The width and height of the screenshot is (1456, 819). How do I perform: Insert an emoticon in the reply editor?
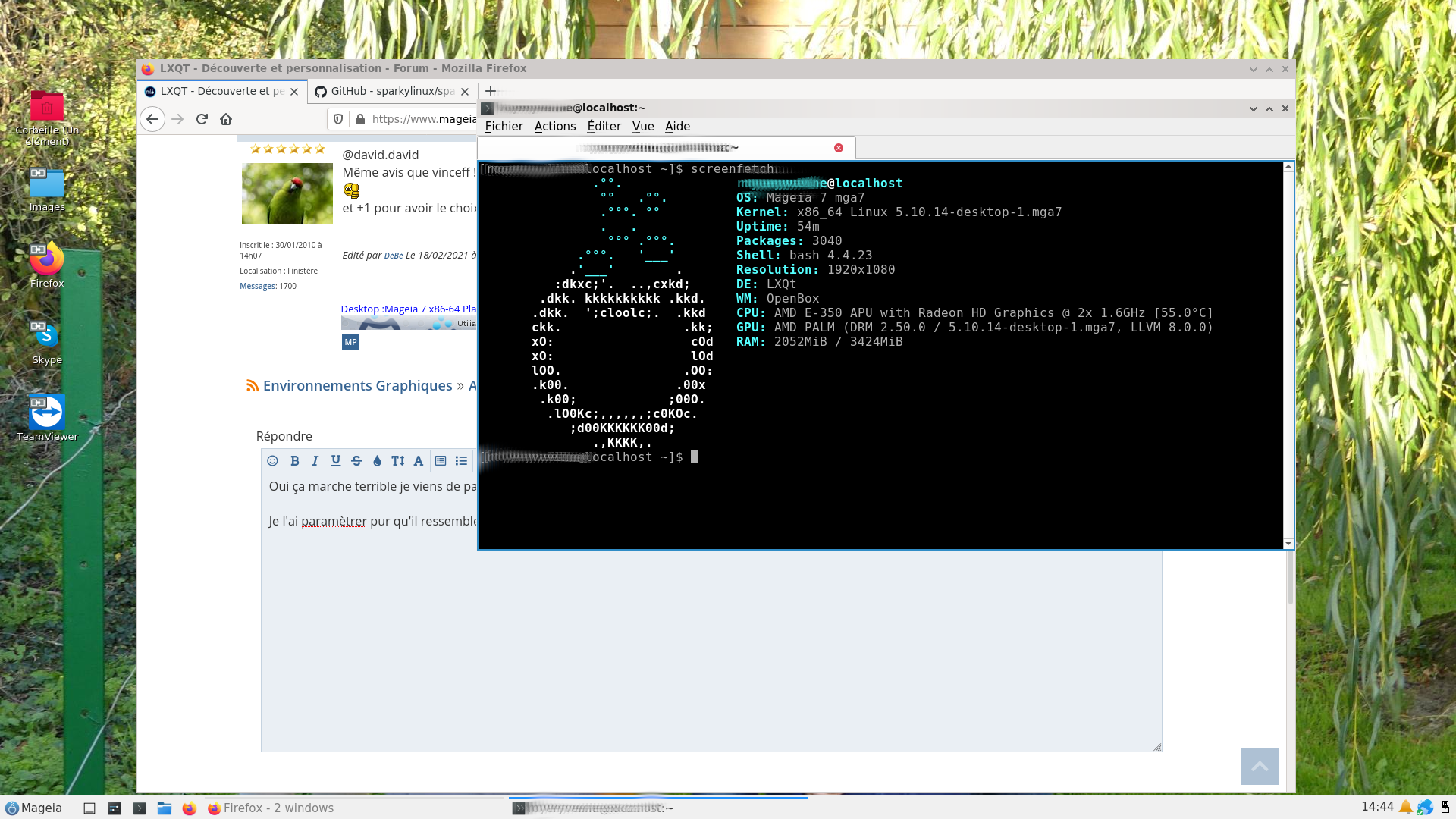tap(273, 461)
